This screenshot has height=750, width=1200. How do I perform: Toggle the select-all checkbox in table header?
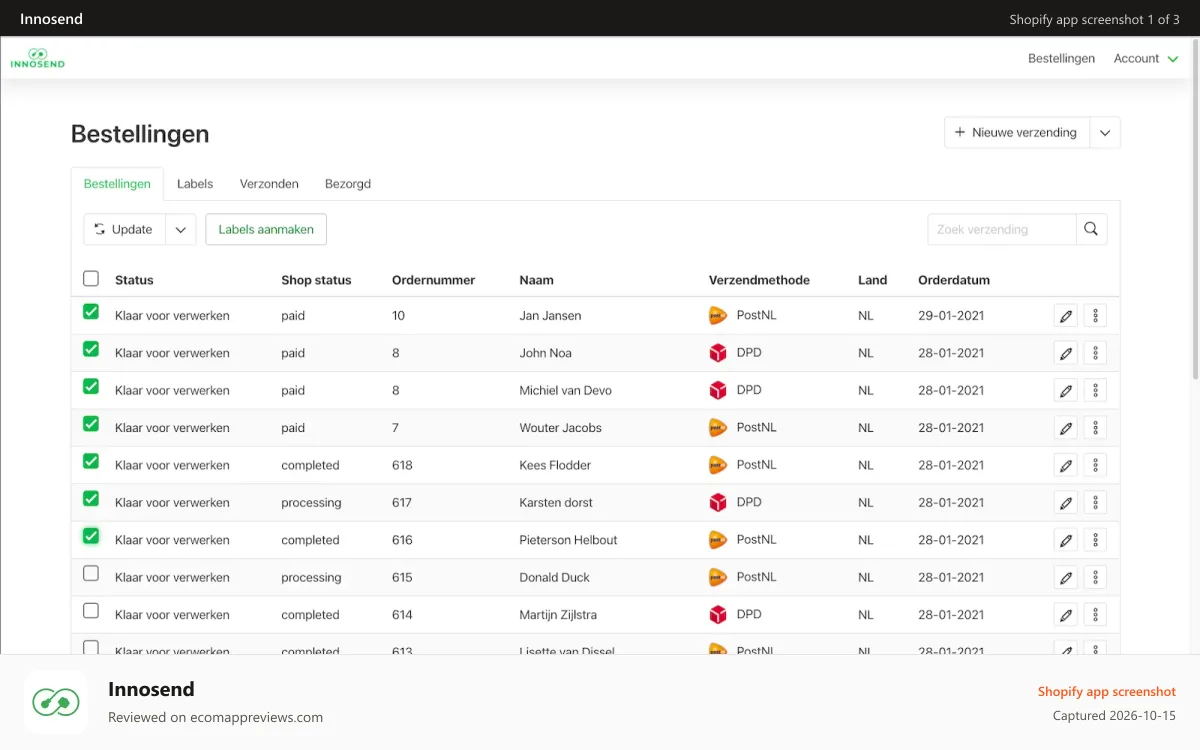(x=91, y=279)
